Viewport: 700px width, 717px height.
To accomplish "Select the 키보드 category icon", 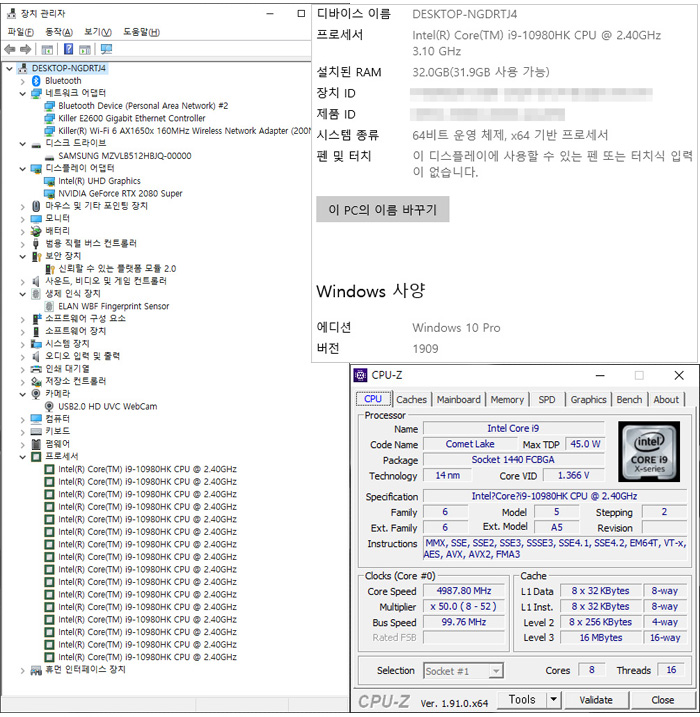I will coord(36,431).
